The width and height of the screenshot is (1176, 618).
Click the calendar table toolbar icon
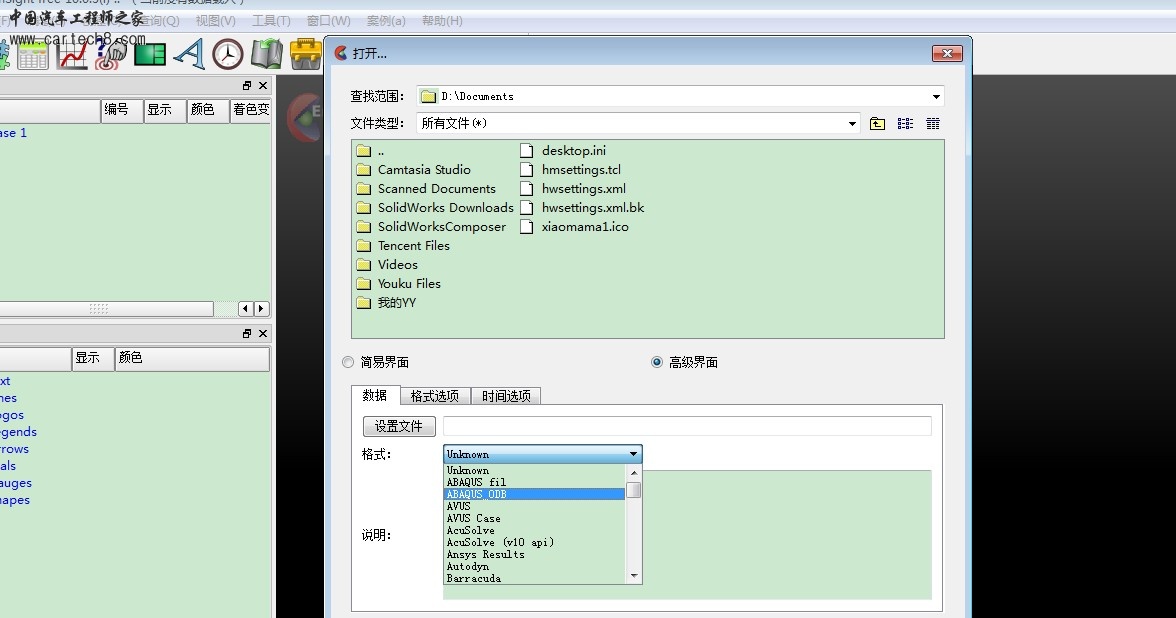pyautogui.click(x=33, y=54)
